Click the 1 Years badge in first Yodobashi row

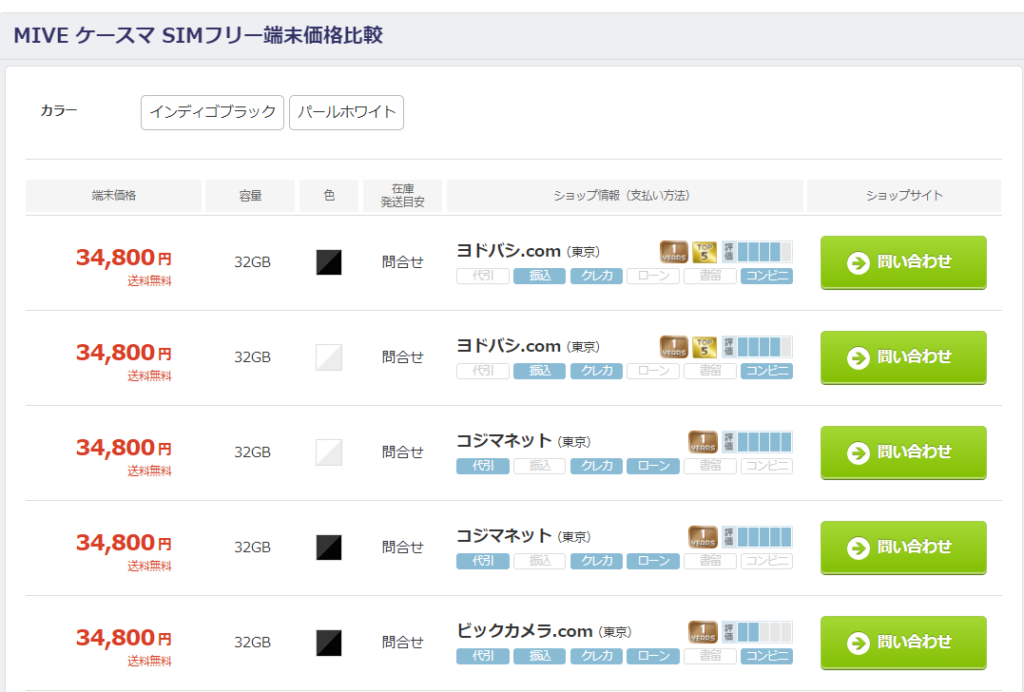tap(674, 252)
